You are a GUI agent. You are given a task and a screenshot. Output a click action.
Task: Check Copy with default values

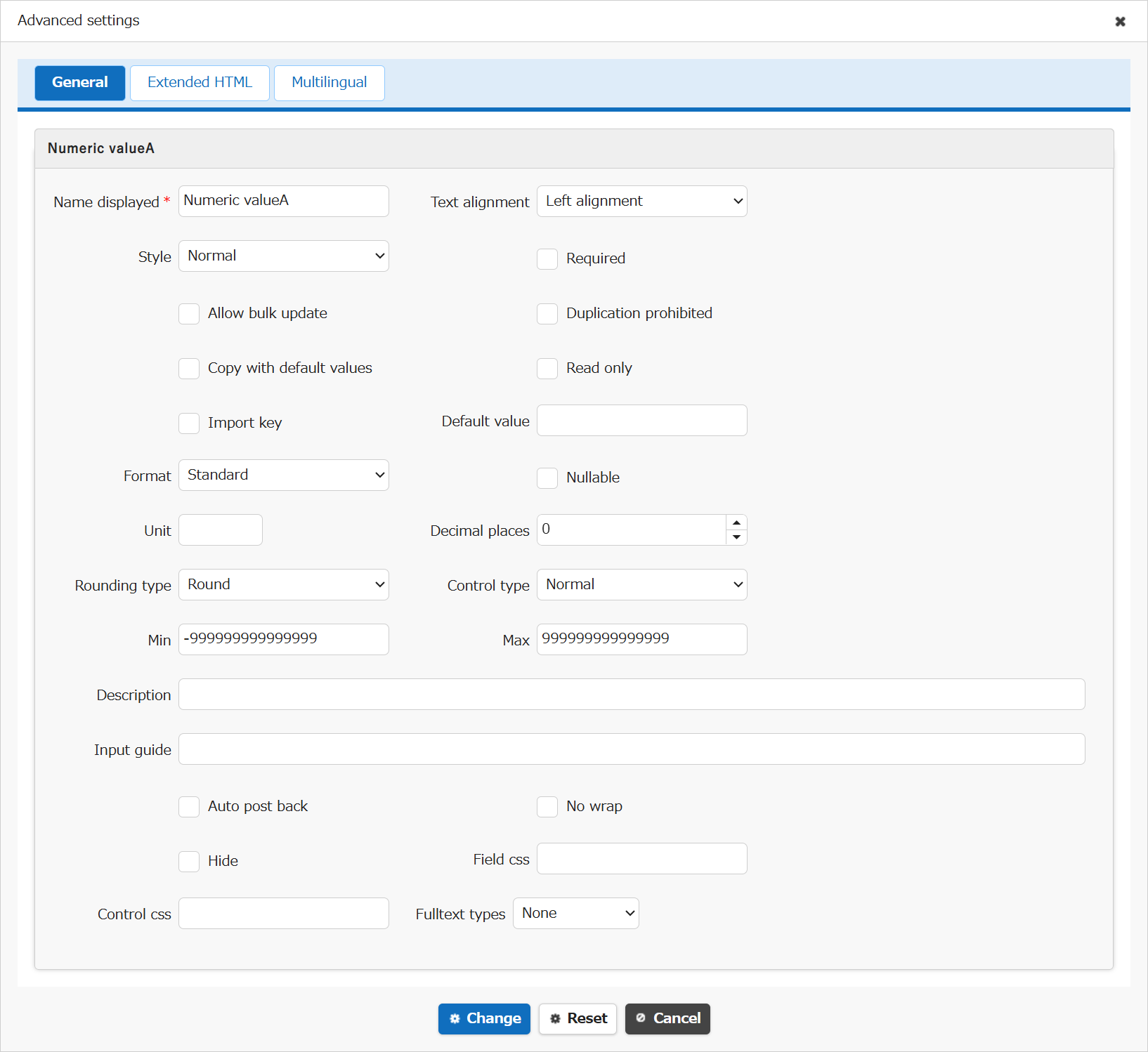click(189, 369)
